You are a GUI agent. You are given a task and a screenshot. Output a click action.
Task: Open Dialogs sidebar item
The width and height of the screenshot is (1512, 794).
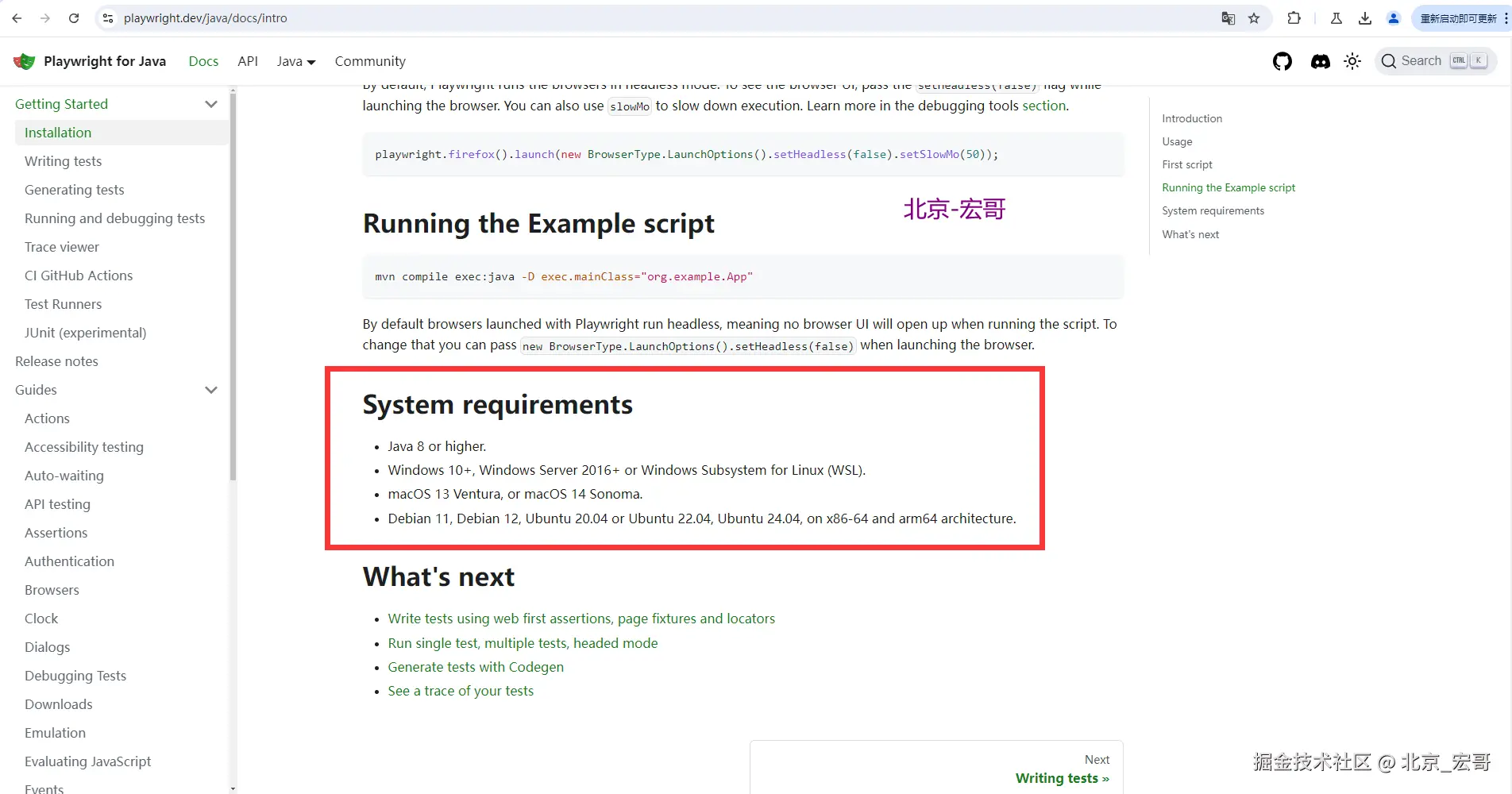pyautogui.click(x=47, y=647)
